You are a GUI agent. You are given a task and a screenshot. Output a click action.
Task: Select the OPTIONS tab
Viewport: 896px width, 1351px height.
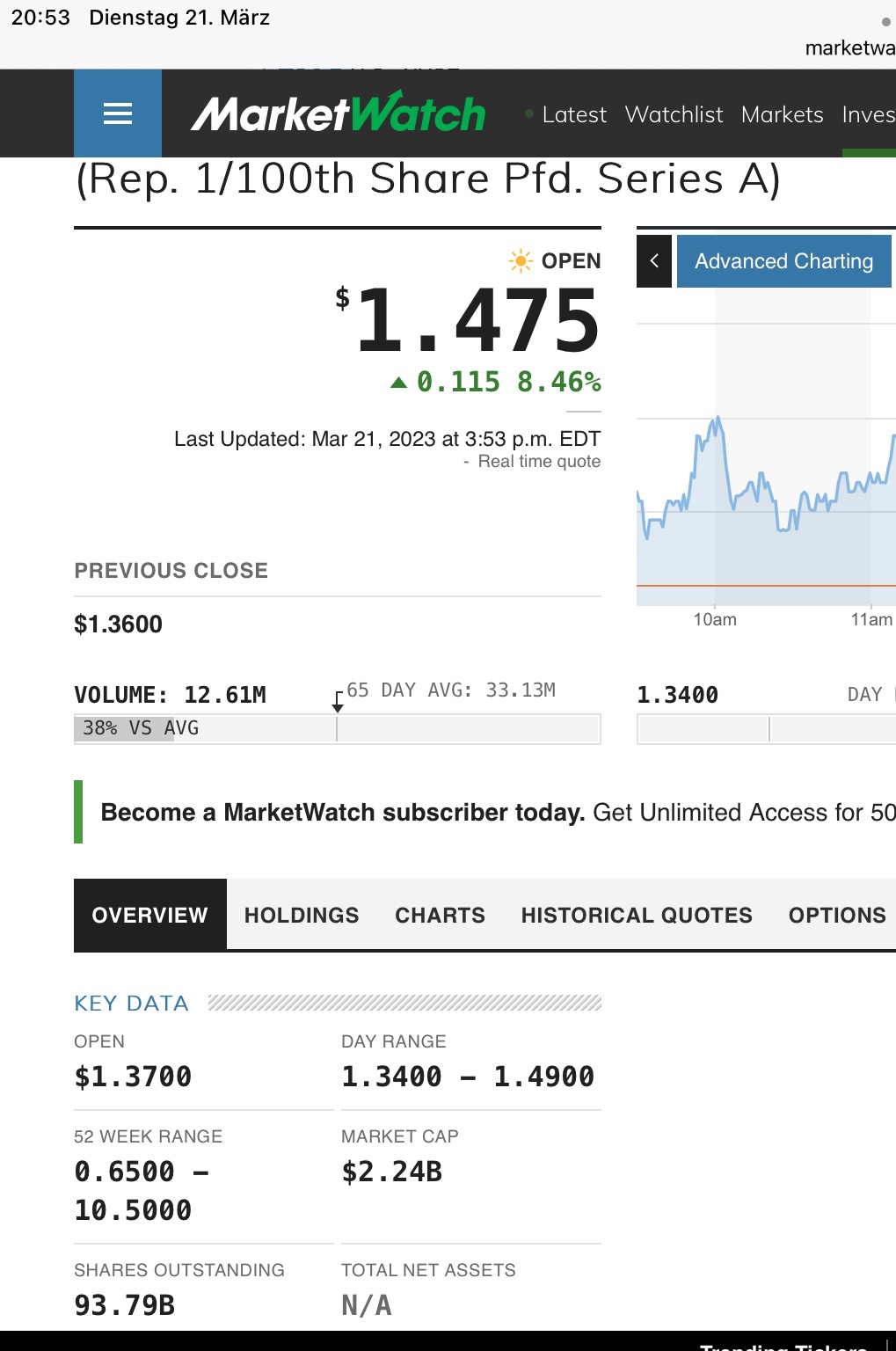[836, 915]
